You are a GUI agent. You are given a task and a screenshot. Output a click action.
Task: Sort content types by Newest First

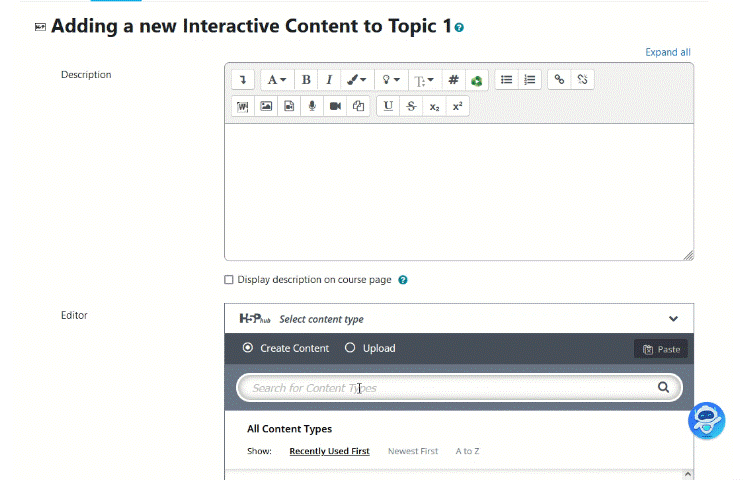click(413, 451)
